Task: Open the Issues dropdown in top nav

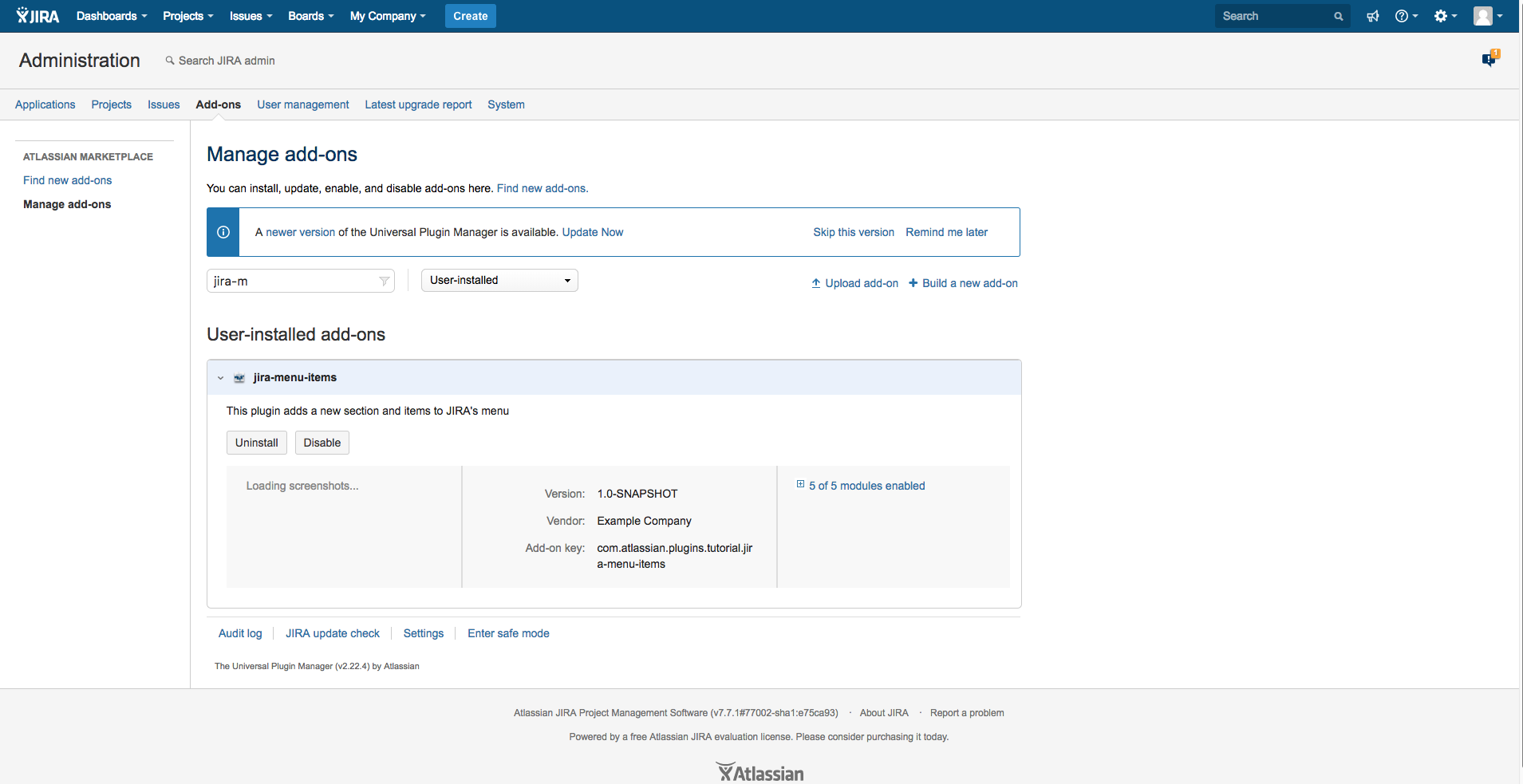Action: [251, 16]
